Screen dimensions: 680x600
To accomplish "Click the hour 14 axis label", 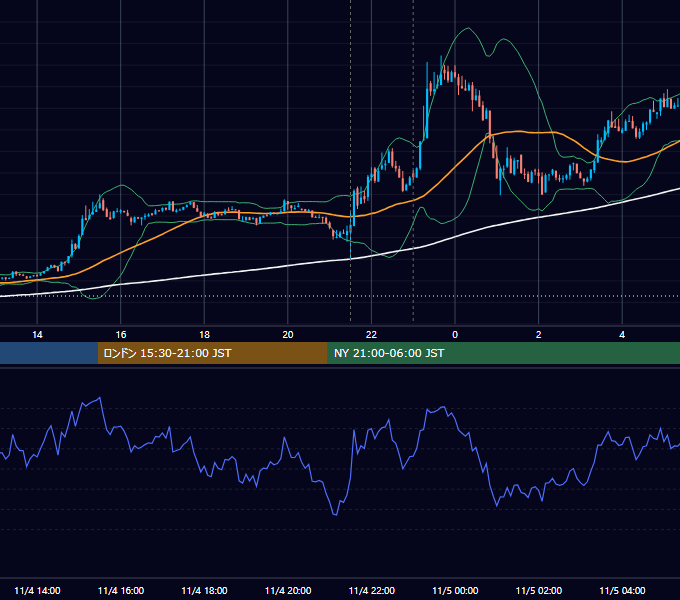I will [x=37, y=335].
